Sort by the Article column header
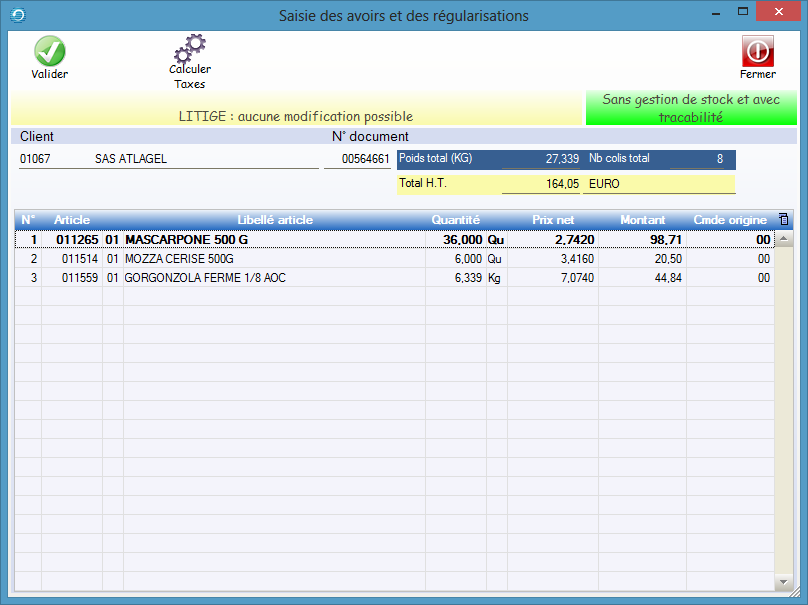This screenshot has height=605, width=808. 72,220
